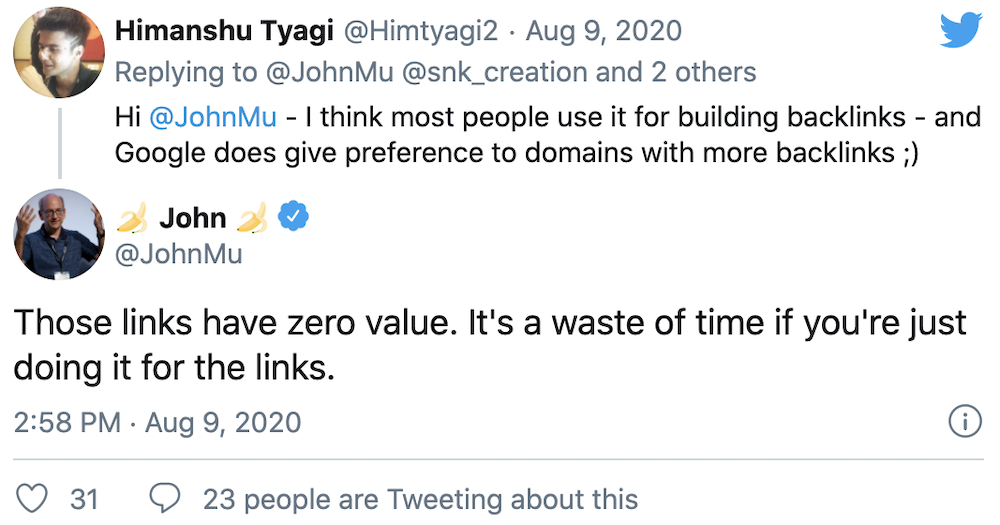Click the banana emoji before John

(132, 216)
